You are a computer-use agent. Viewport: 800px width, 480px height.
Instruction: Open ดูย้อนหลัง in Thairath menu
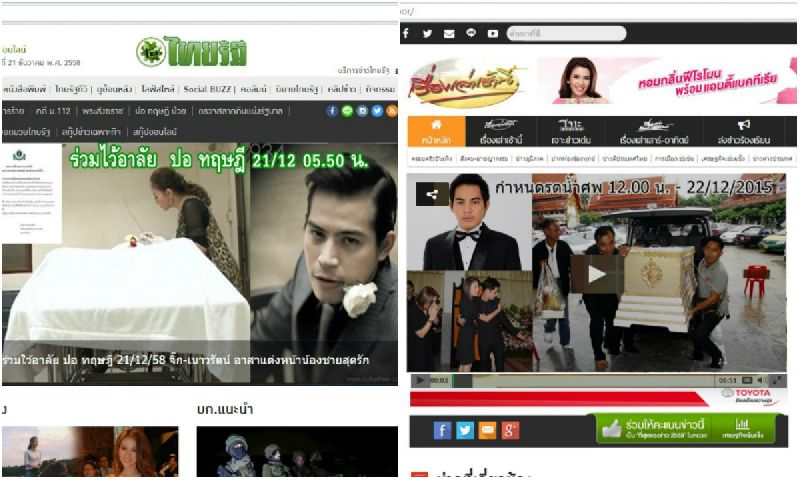(115, 89)
